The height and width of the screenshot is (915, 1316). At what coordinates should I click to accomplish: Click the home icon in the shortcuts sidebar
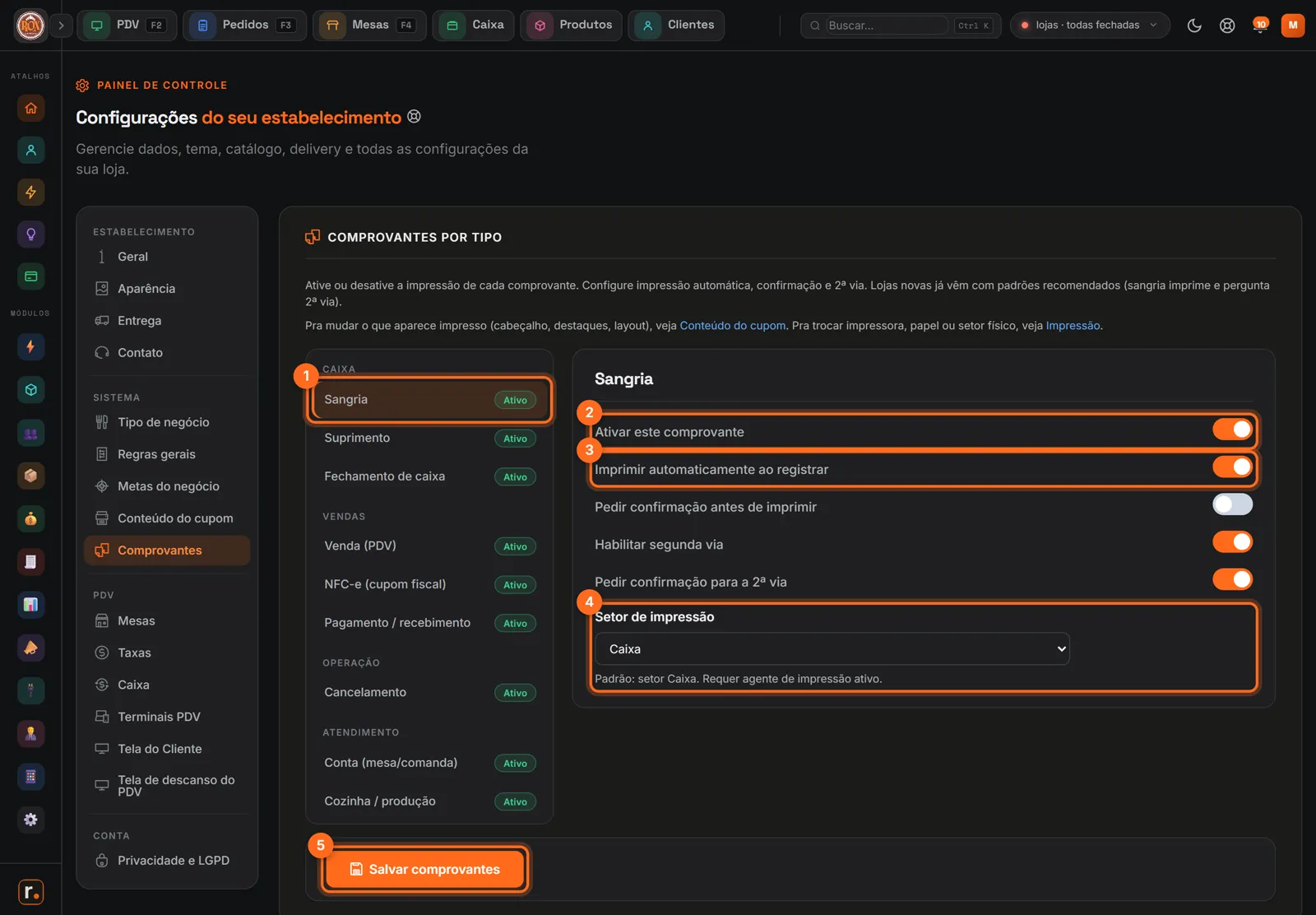click(x=30, y=108)
